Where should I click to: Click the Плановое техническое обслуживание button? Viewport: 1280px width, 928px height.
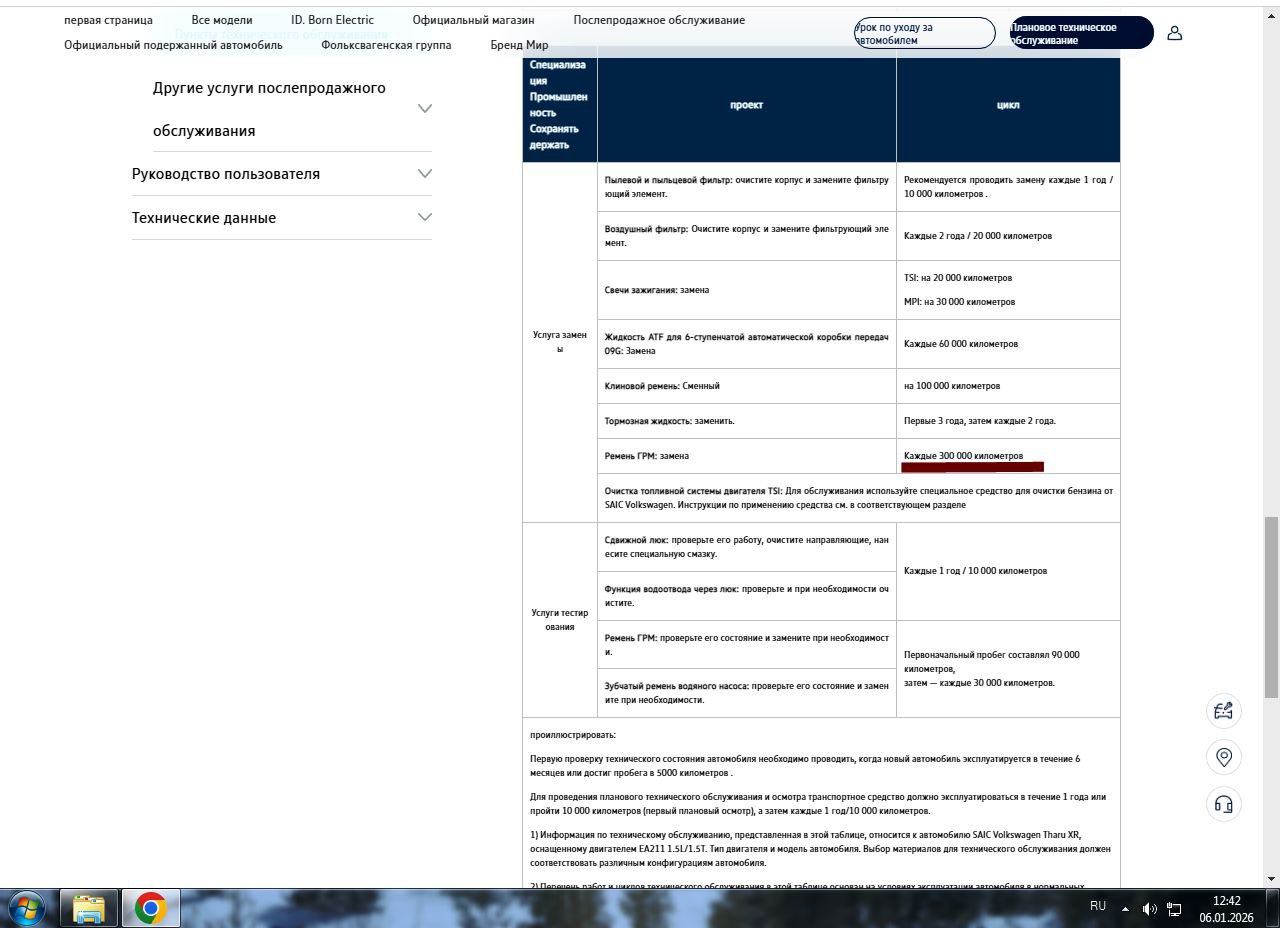(x=1082, y=33)
